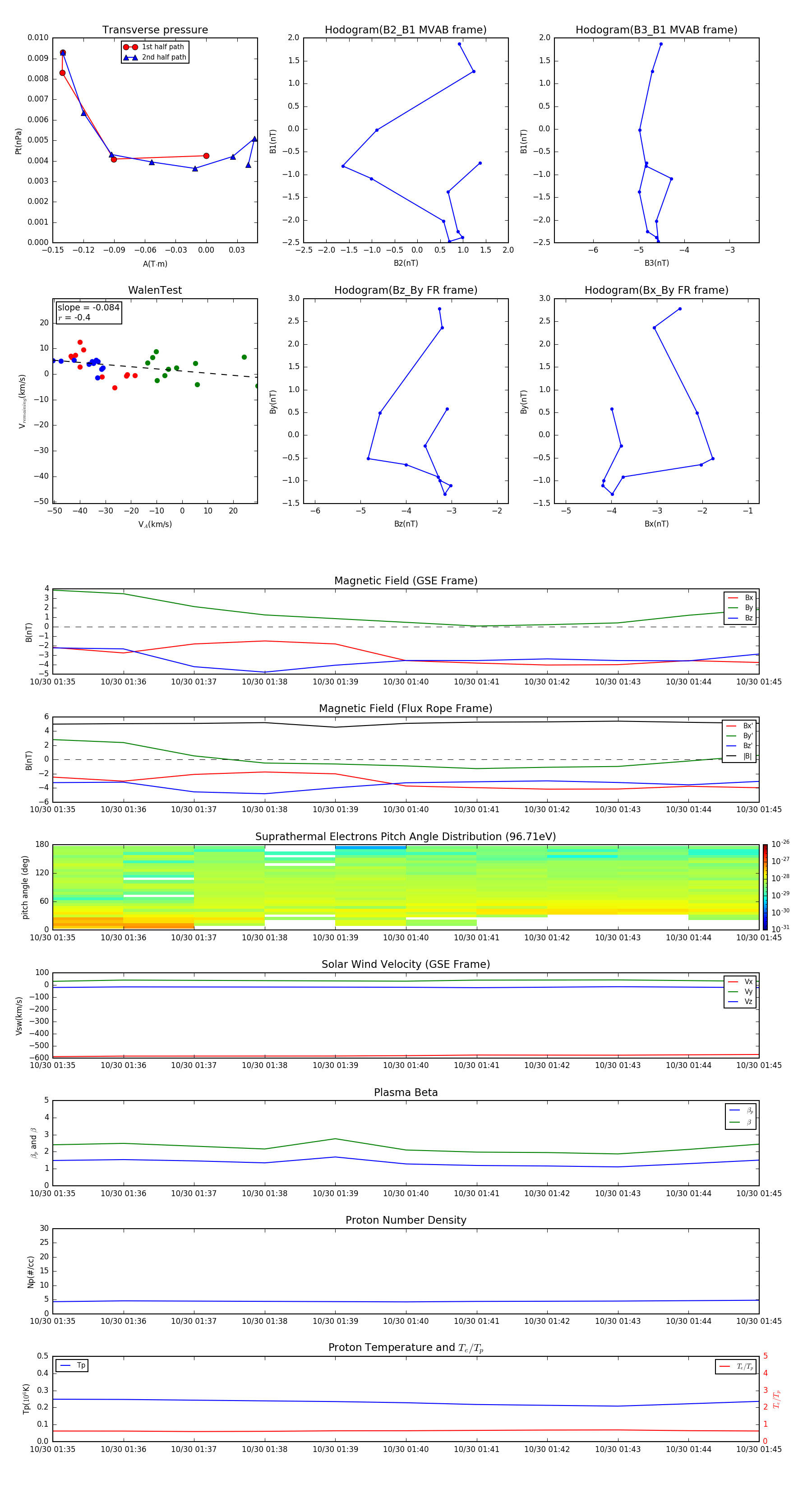Screen dimensions: 812x1489
Task: Click the 'Bx' legend entry in GSE plot
Action: (740, 598)
